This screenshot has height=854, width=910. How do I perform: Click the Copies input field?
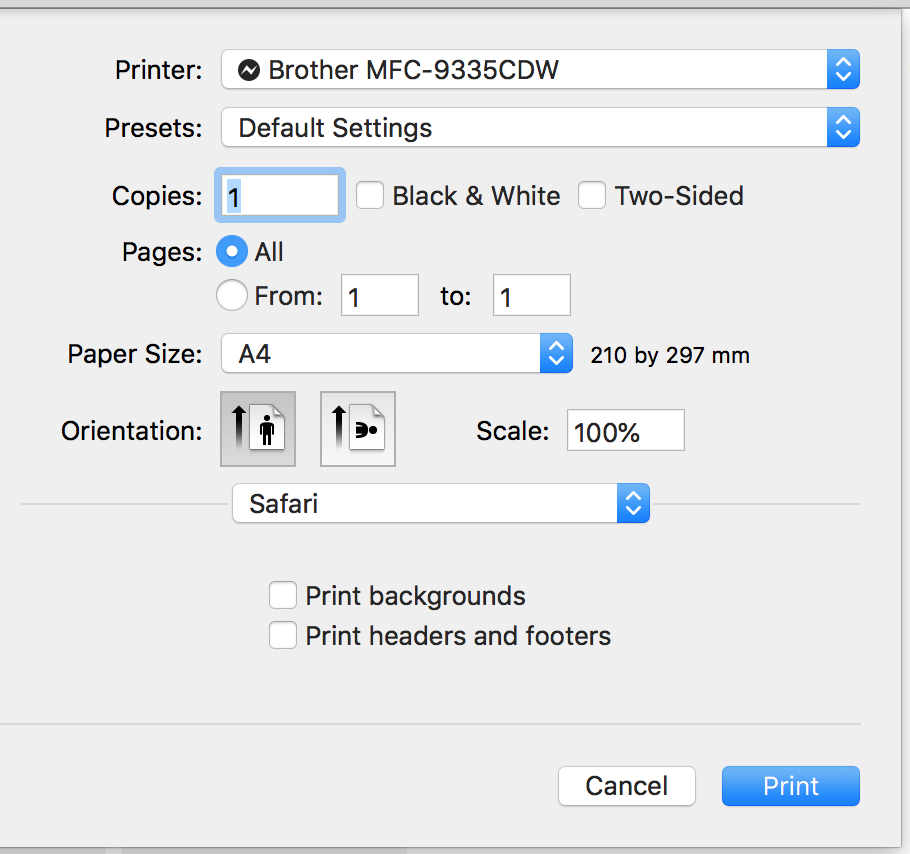tap(280, 196)
